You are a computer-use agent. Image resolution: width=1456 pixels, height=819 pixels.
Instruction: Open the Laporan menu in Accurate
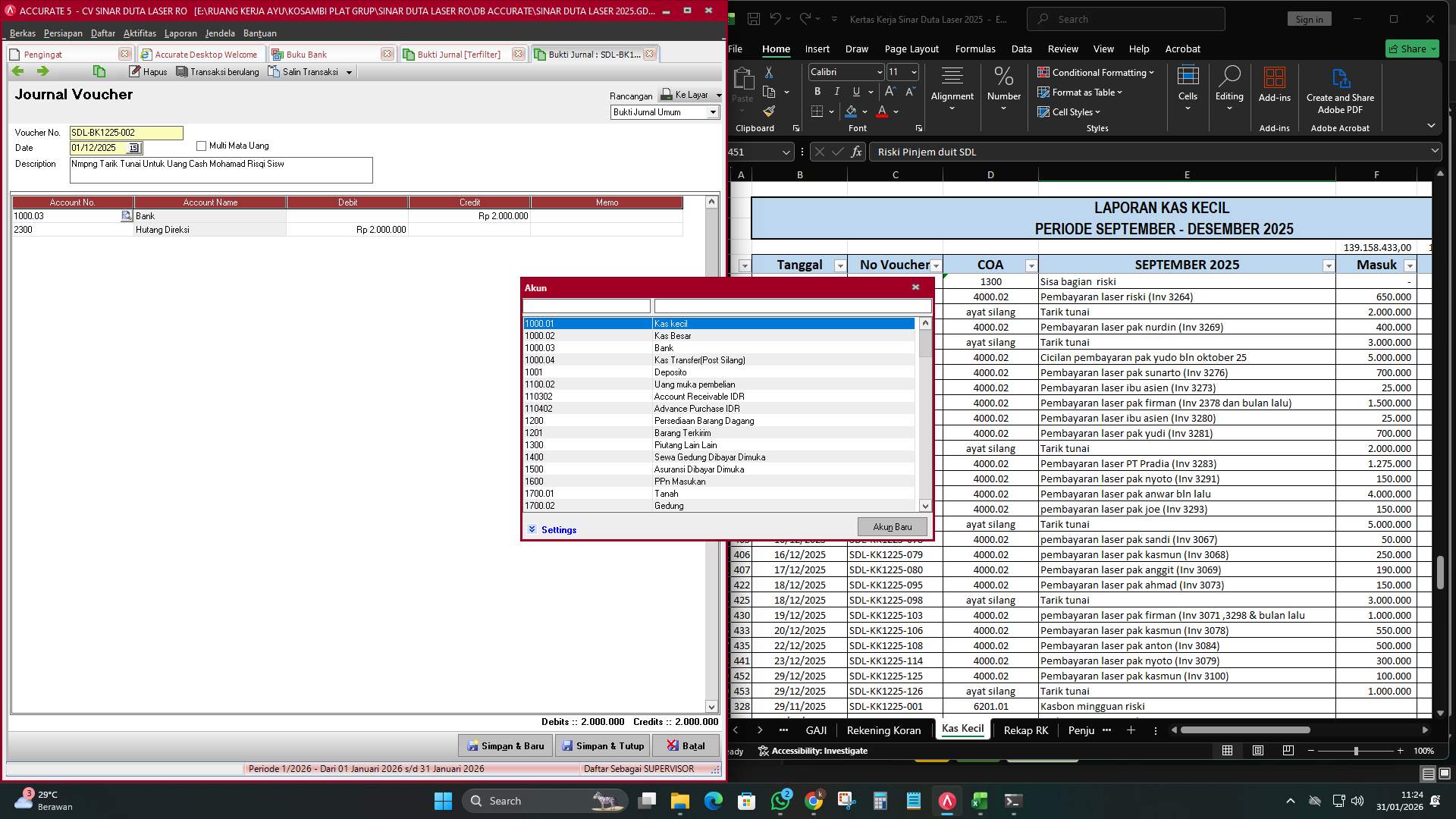click(180, 33)
